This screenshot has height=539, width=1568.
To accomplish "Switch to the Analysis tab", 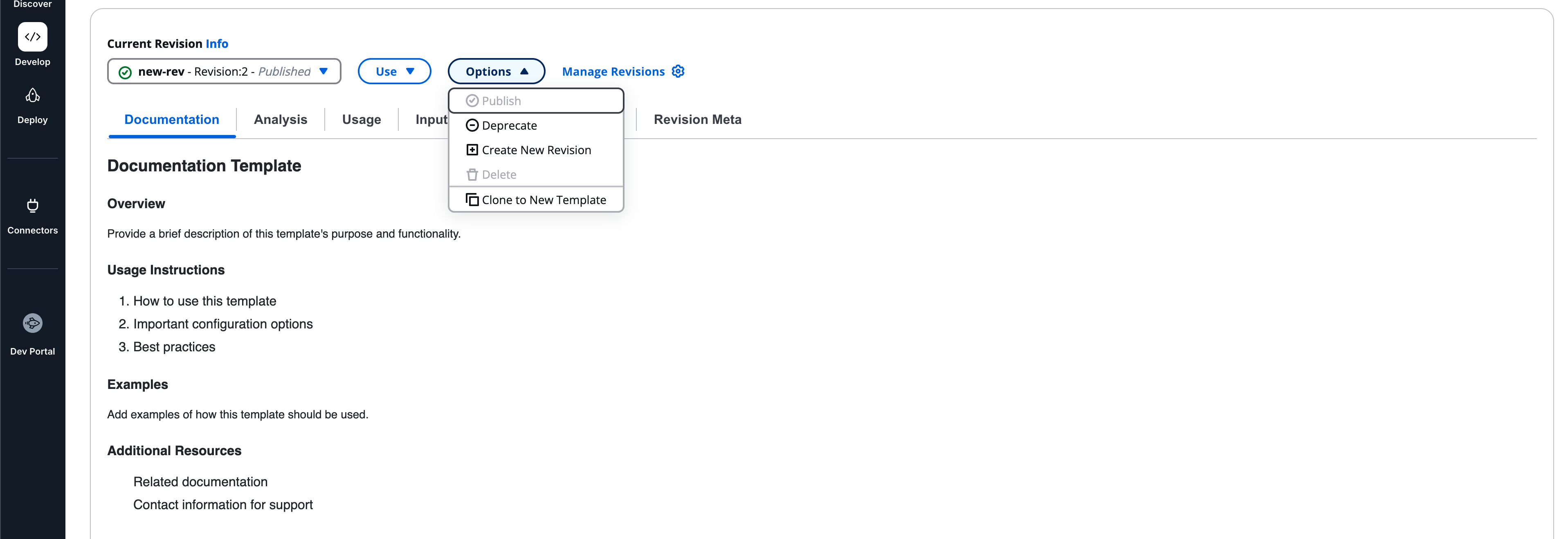I will (280, 119).
